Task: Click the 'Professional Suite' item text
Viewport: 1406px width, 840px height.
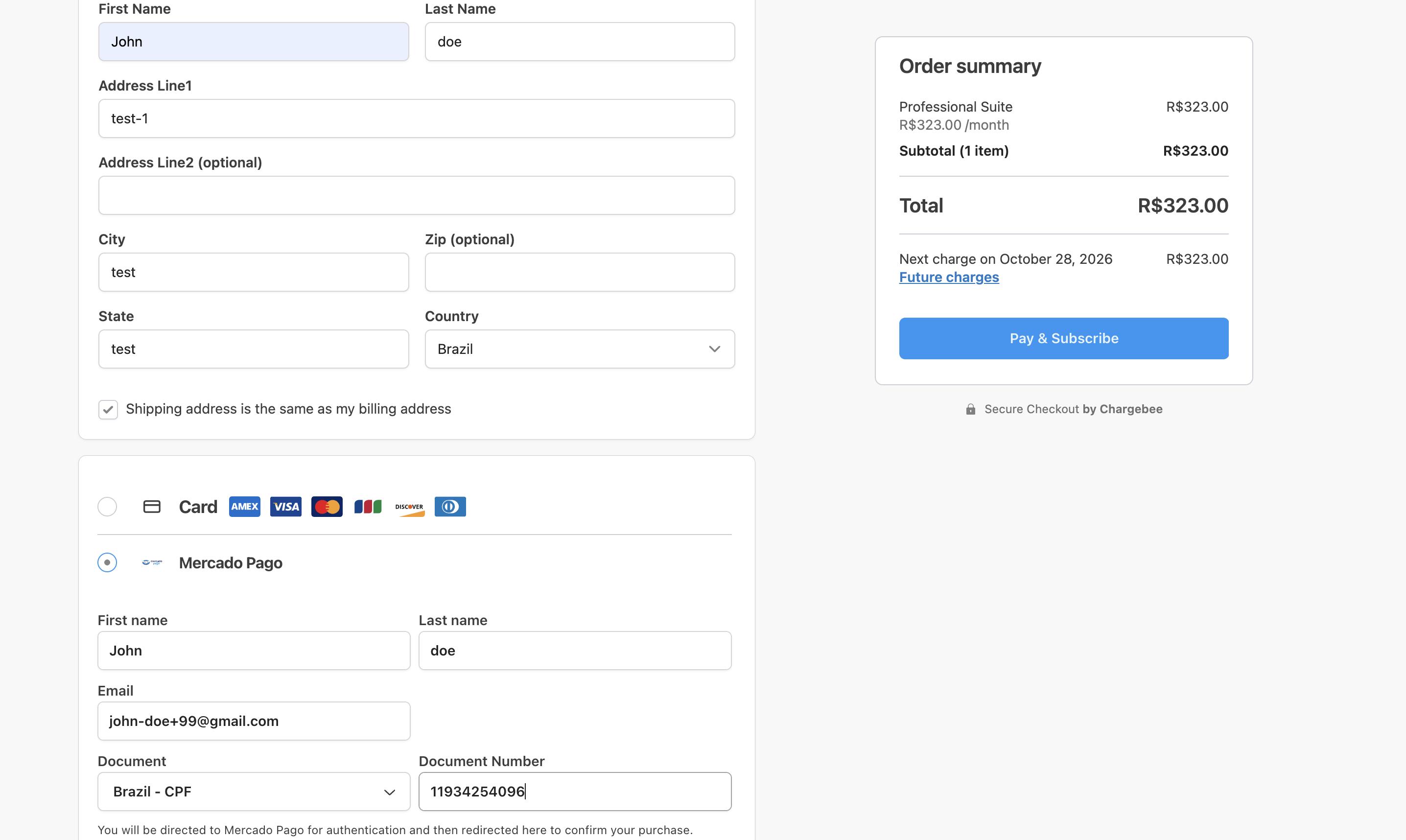Action: pyautogui.click(x=956, y=107)
